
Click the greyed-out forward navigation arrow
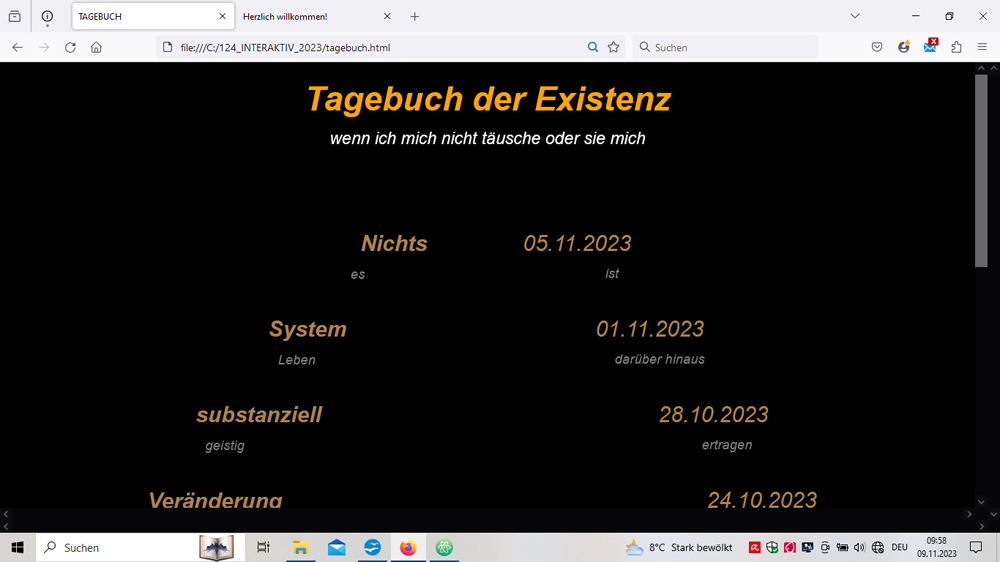[x=43, y=47]
